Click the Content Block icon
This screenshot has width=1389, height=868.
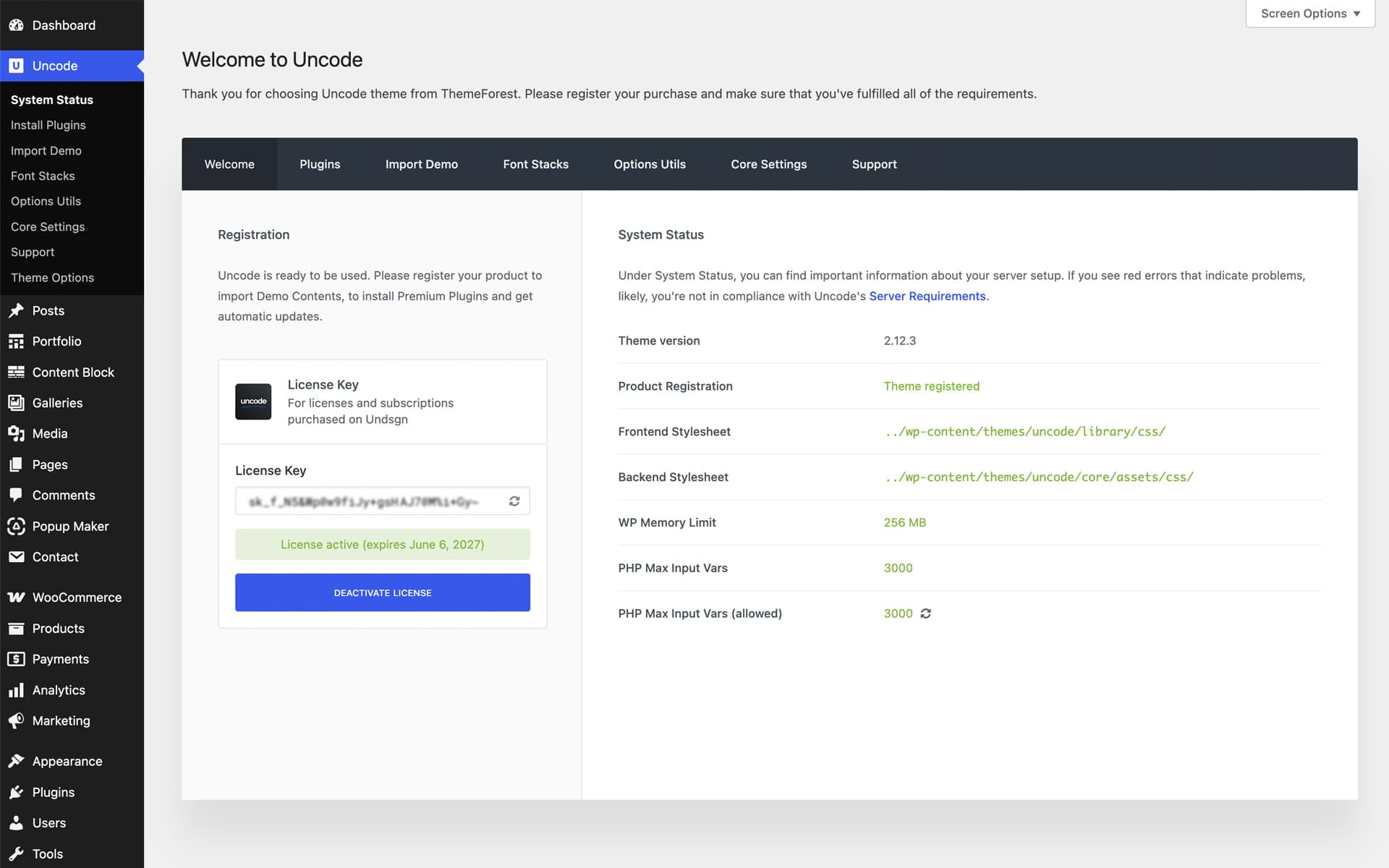[x=16, y=373]
